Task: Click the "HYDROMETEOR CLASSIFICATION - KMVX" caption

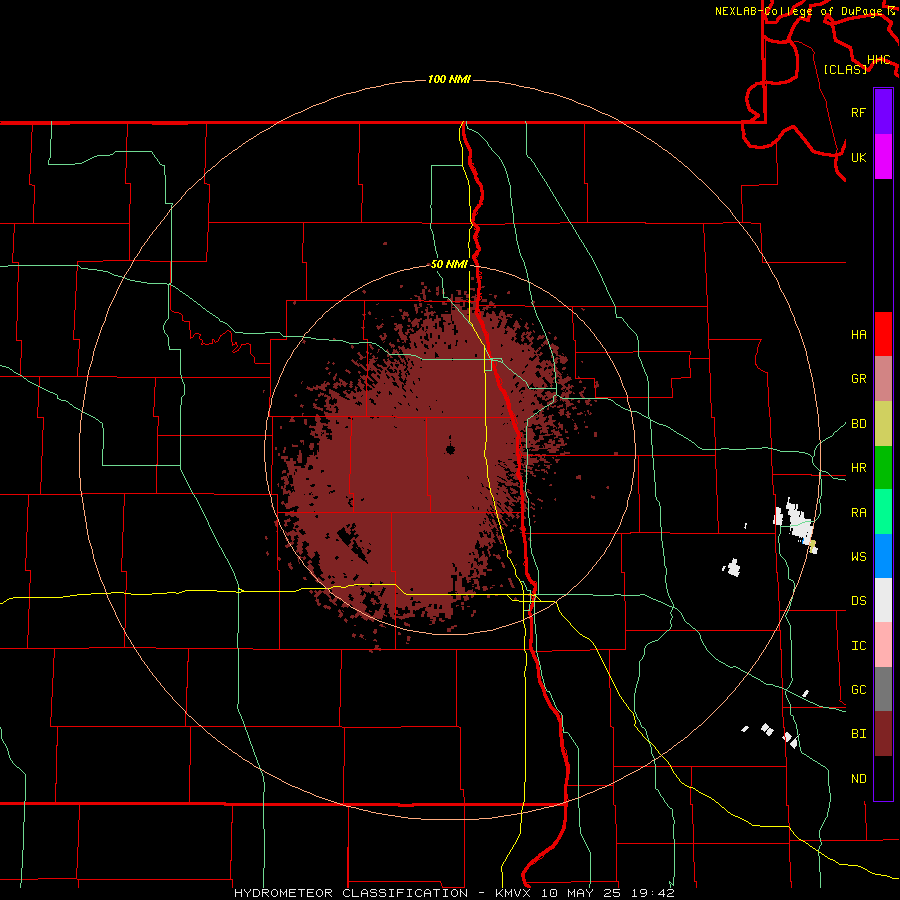Action: (x=384, y=893)
